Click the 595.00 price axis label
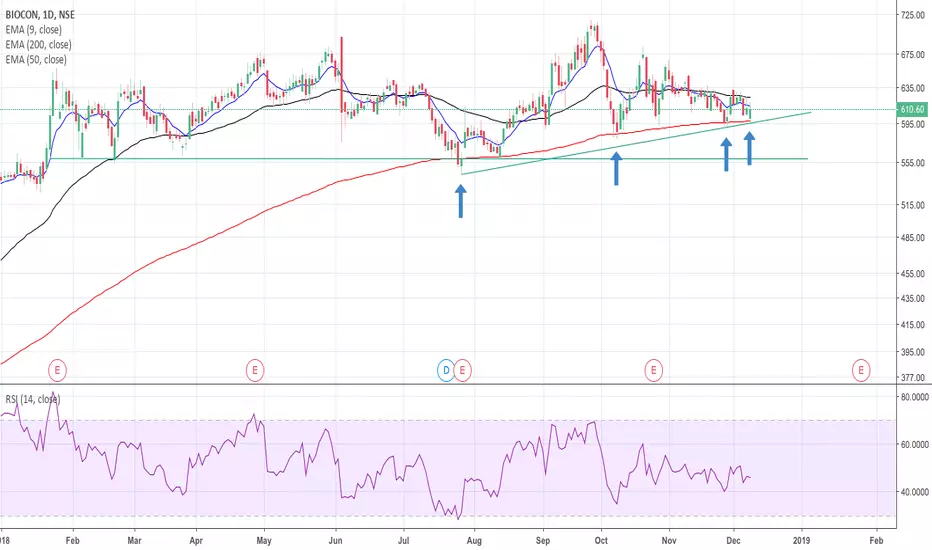This screenshot has height=550, width=932. [x=912, y=125]
